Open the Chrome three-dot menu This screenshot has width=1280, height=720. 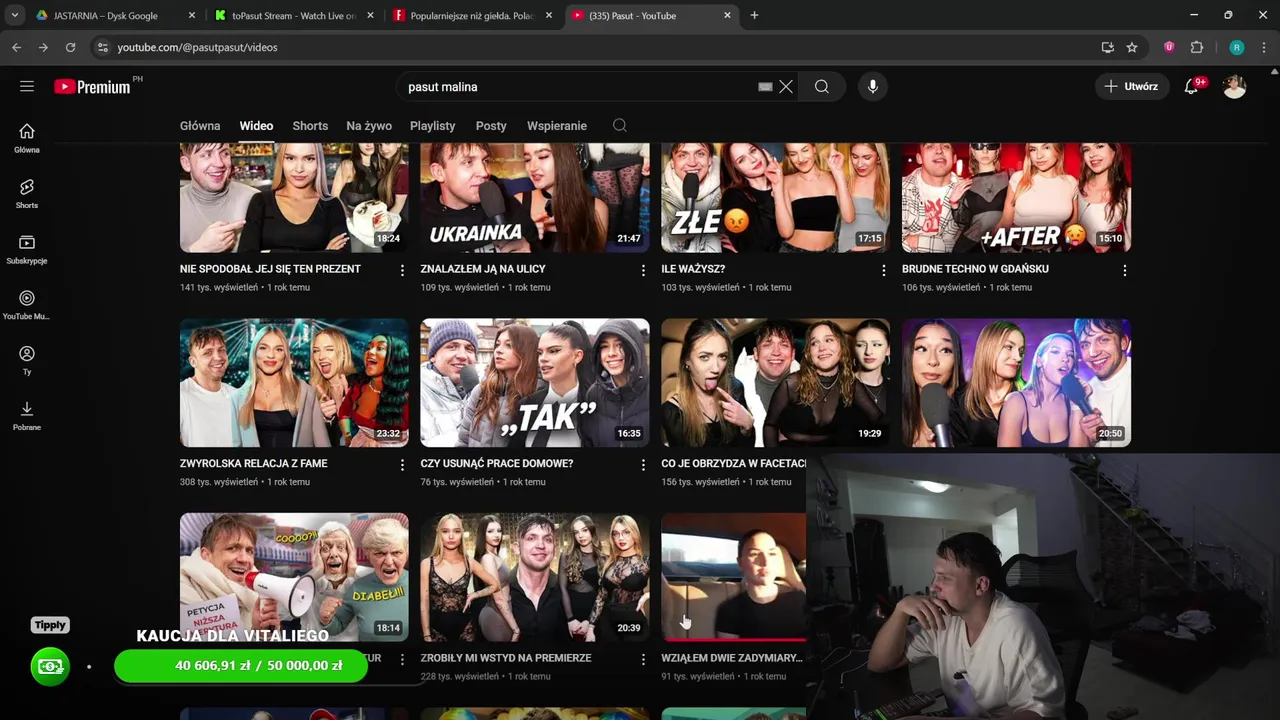pyautogui.click(x=1265, y=47)
